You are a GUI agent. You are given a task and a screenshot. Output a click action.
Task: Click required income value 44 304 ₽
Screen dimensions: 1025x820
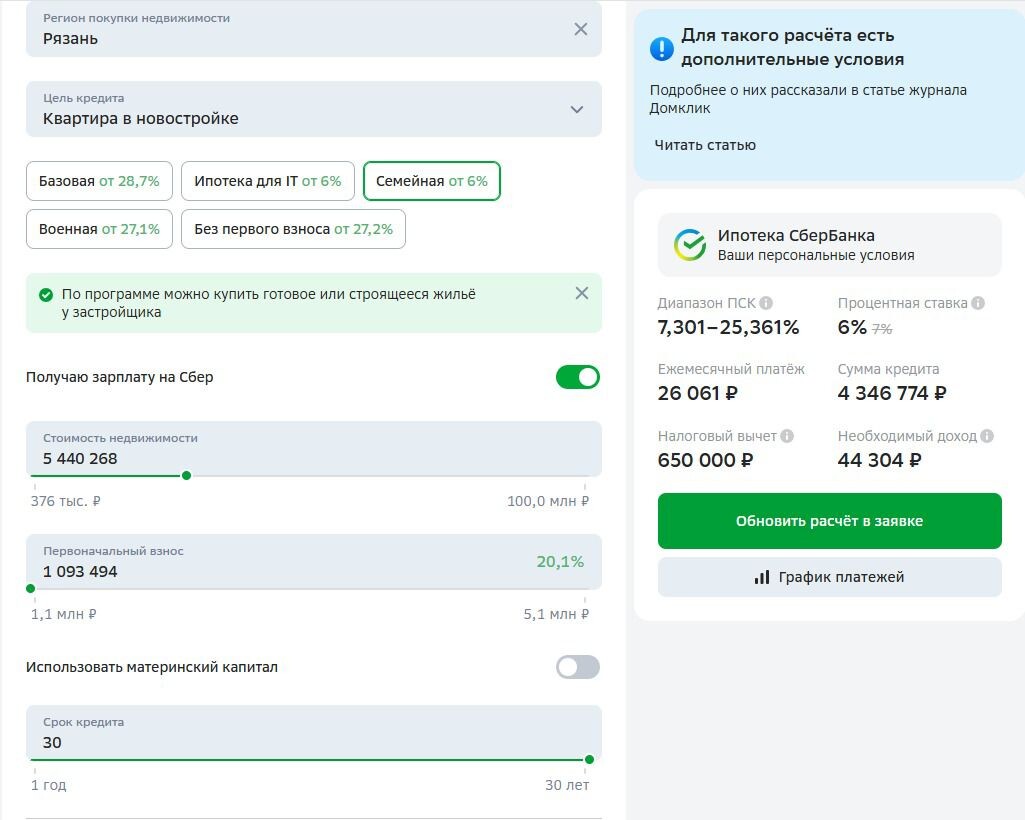(879, 460)
